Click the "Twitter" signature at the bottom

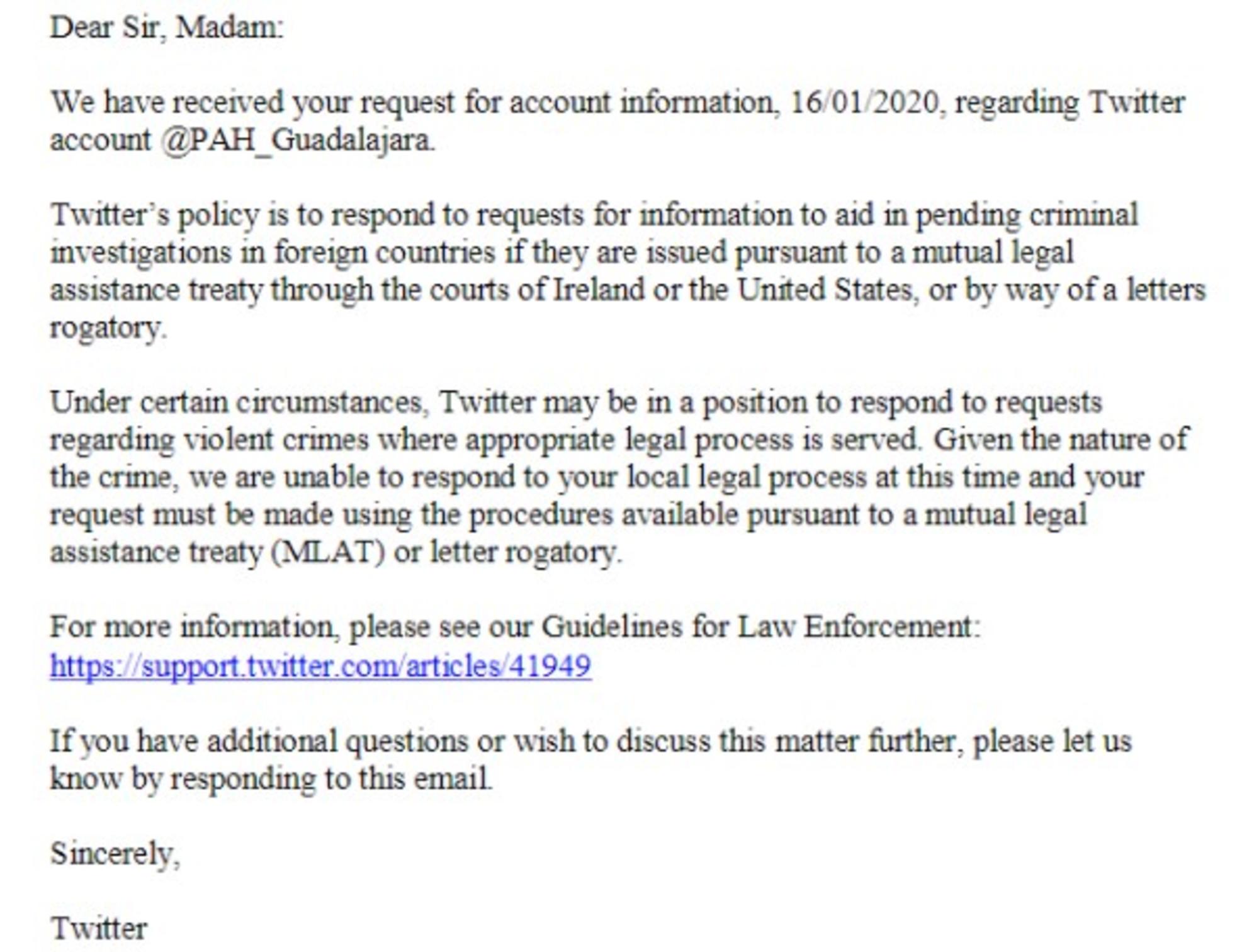(x=99, y=929)
